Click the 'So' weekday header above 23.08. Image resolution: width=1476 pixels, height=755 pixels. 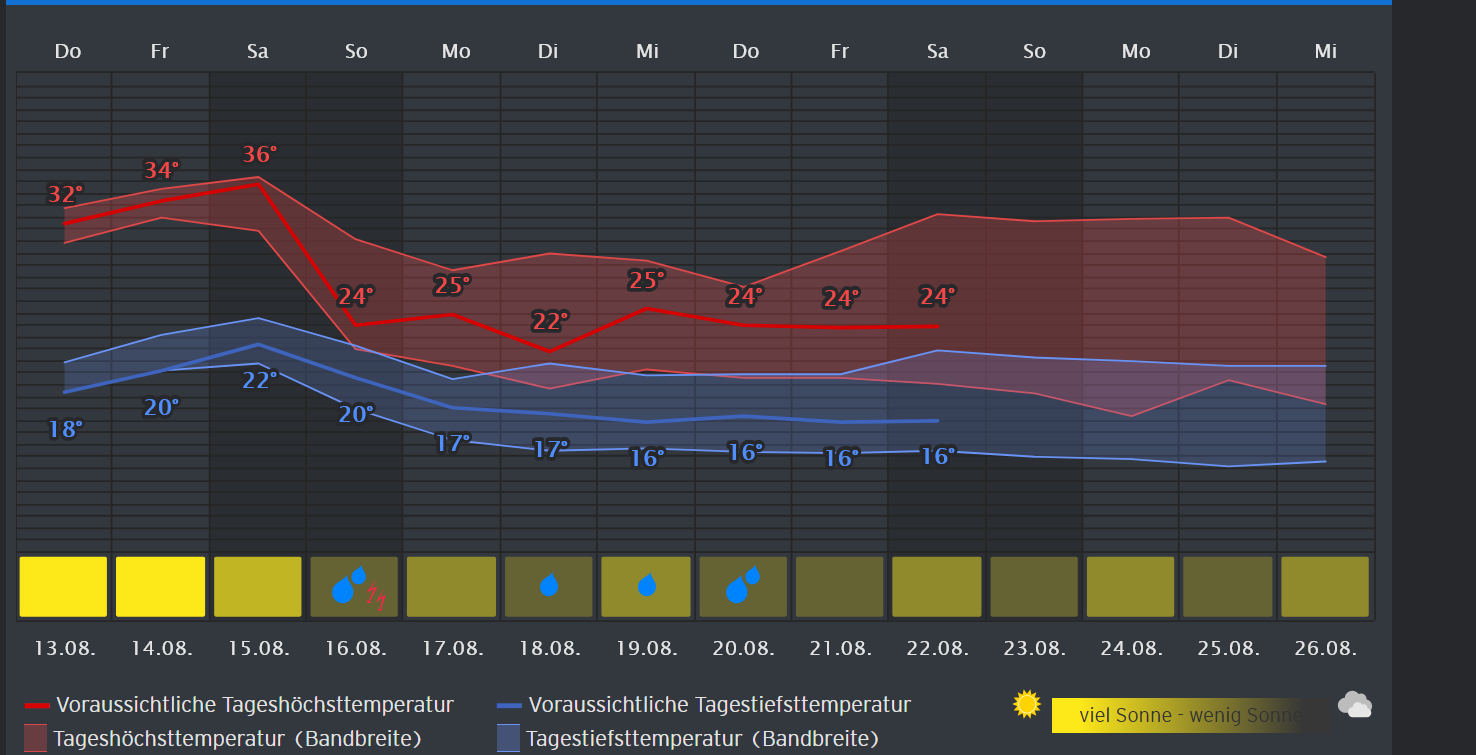[x=1034, y=51]
